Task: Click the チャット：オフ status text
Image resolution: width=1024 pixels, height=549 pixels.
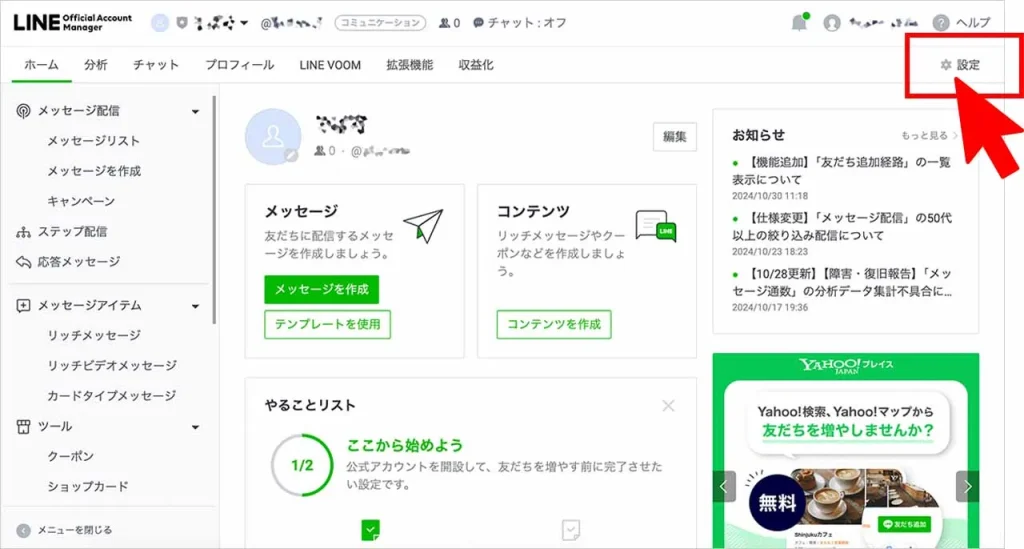Action: pyautogui.click(x=527, y=23)
